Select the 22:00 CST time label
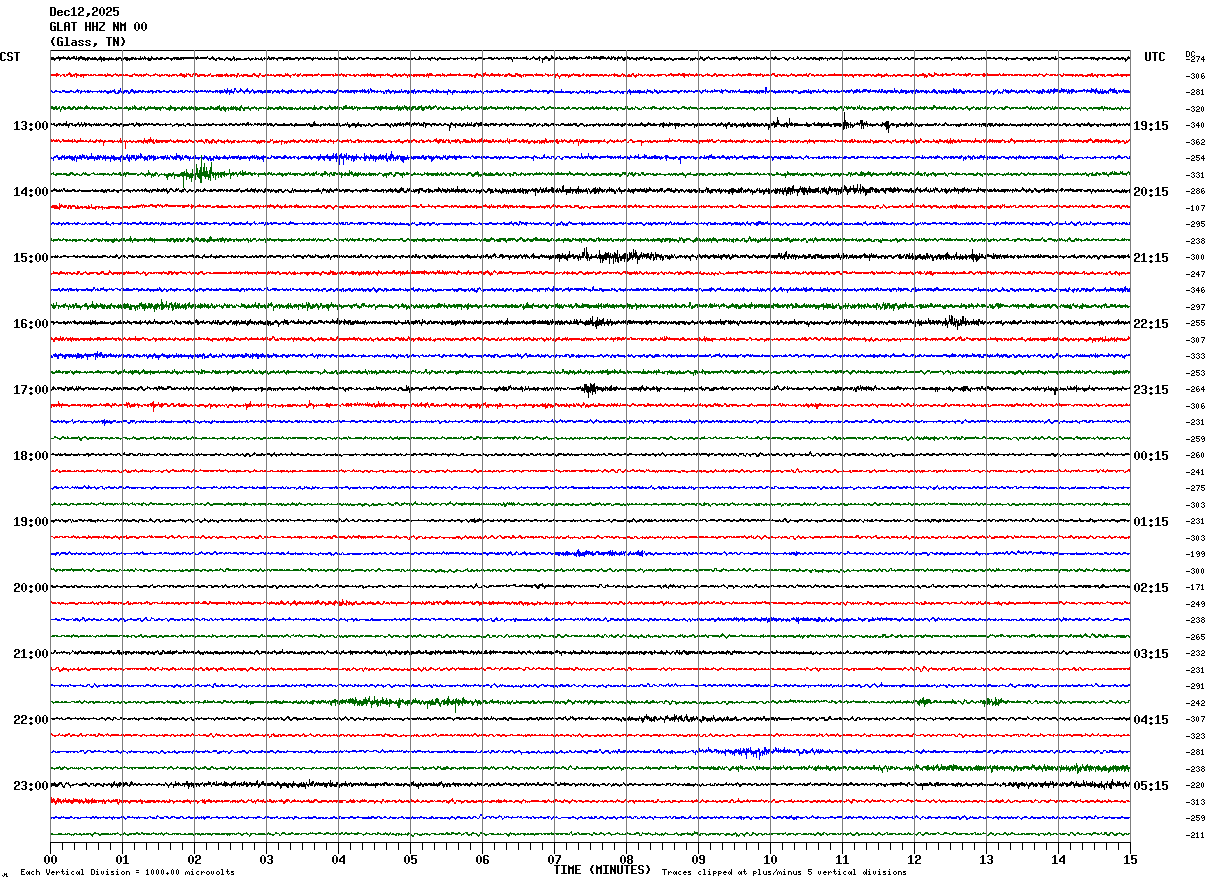This screenshot has height=886, width=1210. [30, 720]
